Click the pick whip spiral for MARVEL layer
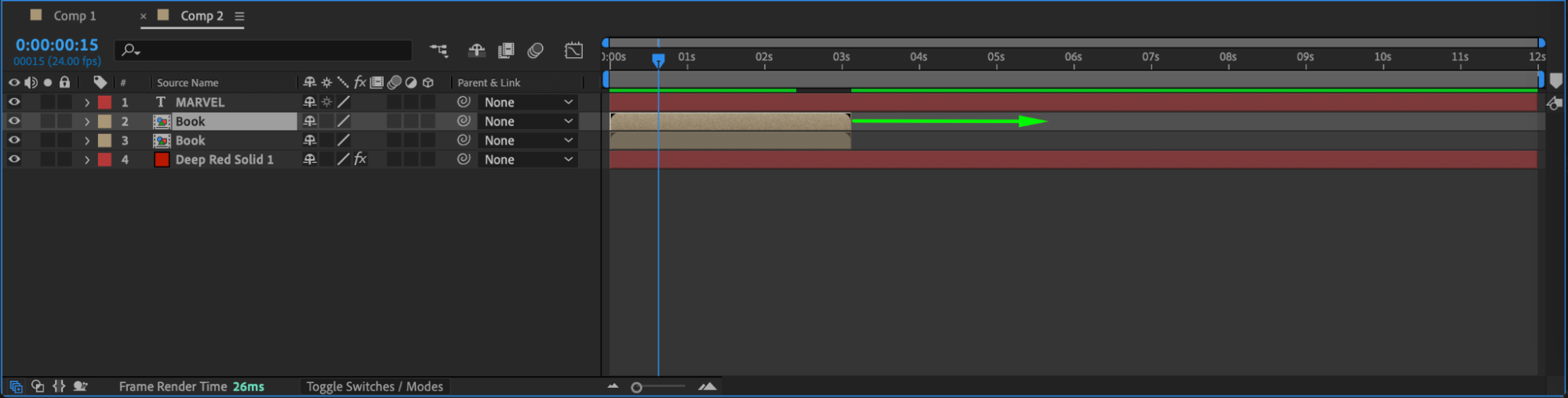This screenshot has height=398, width=1568. (x=464, y=102)
